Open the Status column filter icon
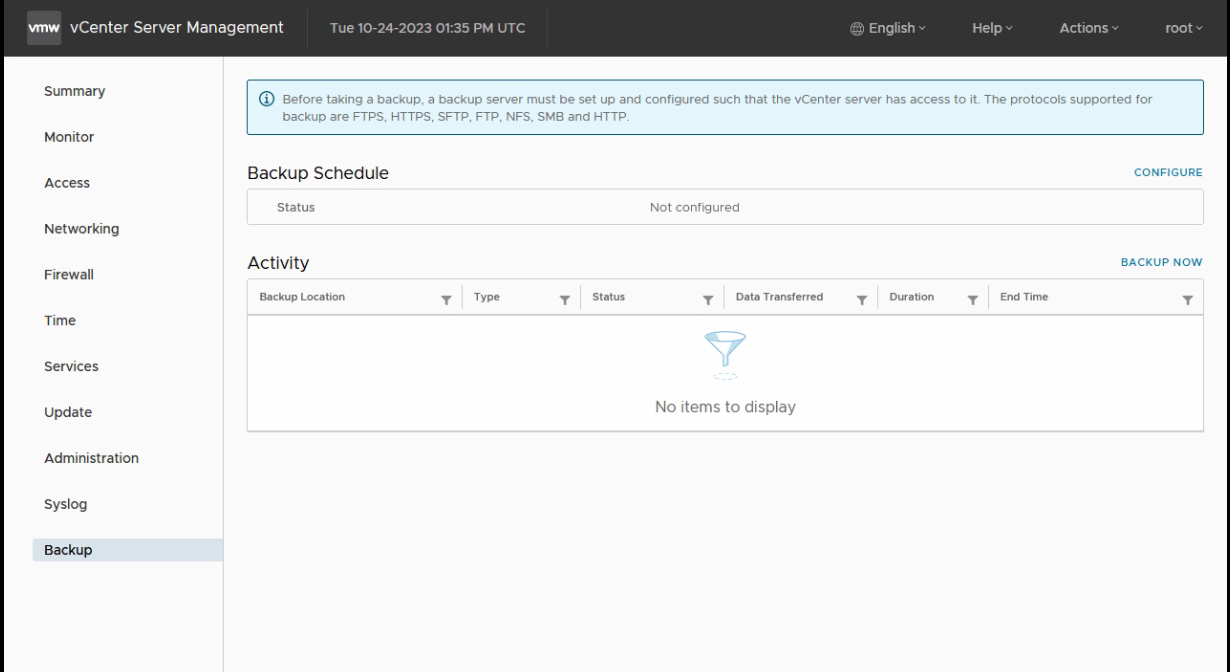1230x672 pixels. 707,299
